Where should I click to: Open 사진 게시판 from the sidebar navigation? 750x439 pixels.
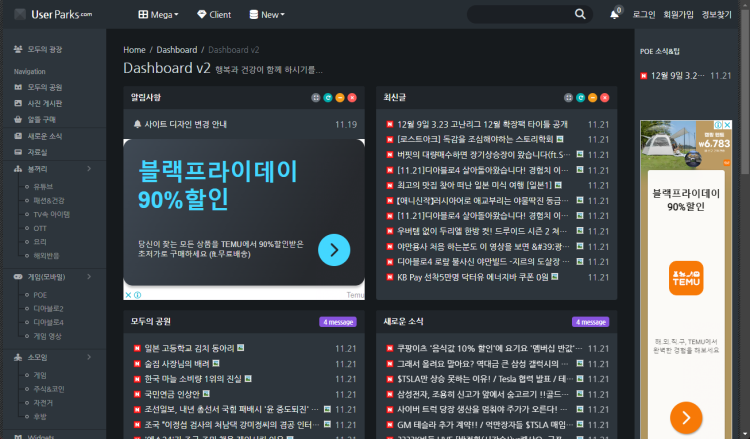(43, 103)
